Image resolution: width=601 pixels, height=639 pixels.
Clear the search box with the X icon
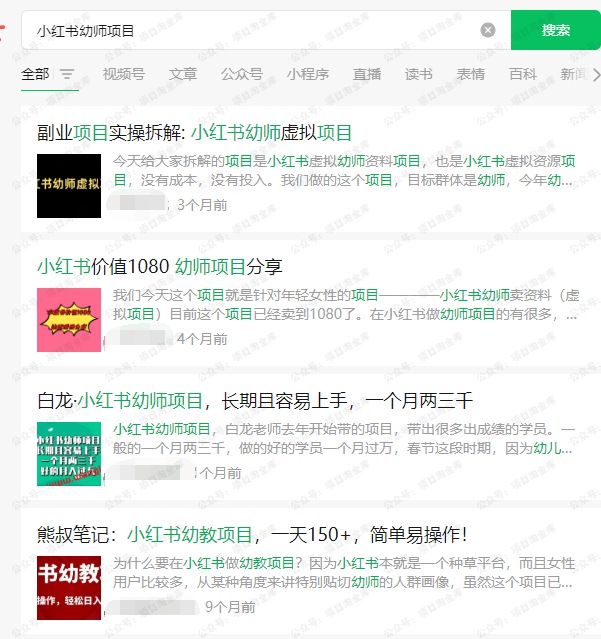click(488, 30)
